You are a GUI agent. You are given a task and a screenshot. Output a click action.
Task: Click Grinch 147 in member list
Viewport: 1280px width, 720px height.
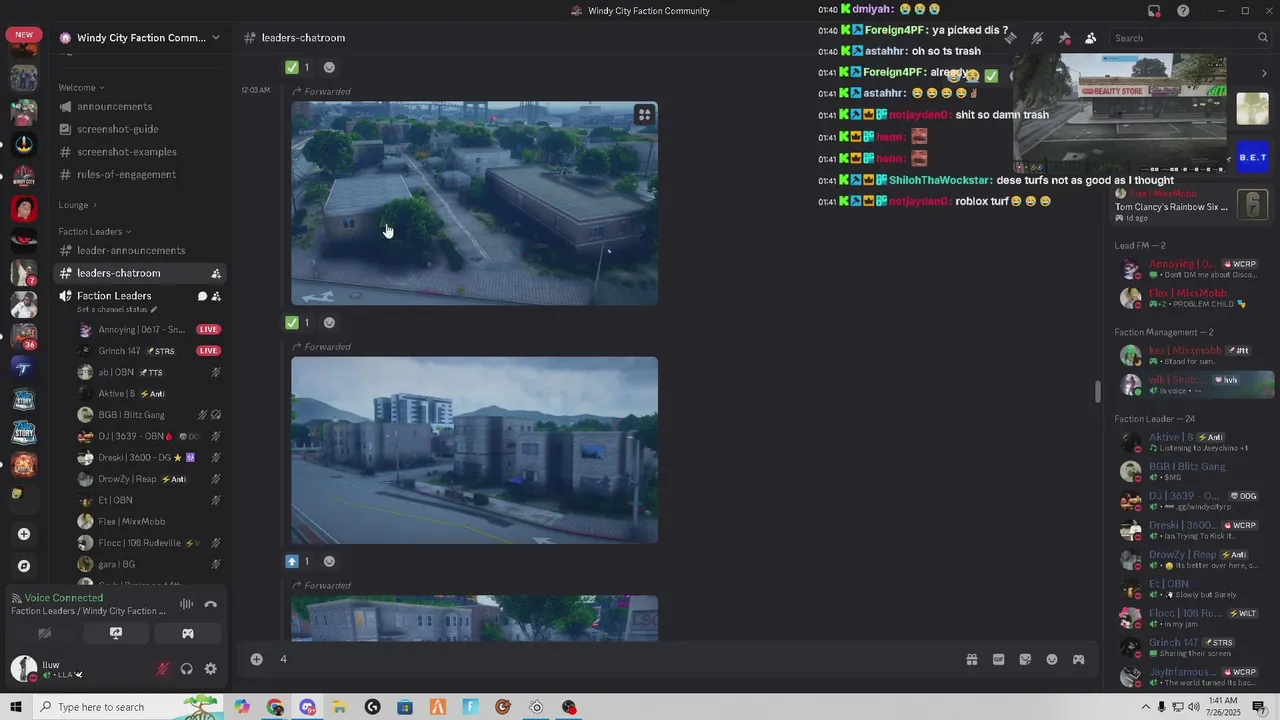1192,647
